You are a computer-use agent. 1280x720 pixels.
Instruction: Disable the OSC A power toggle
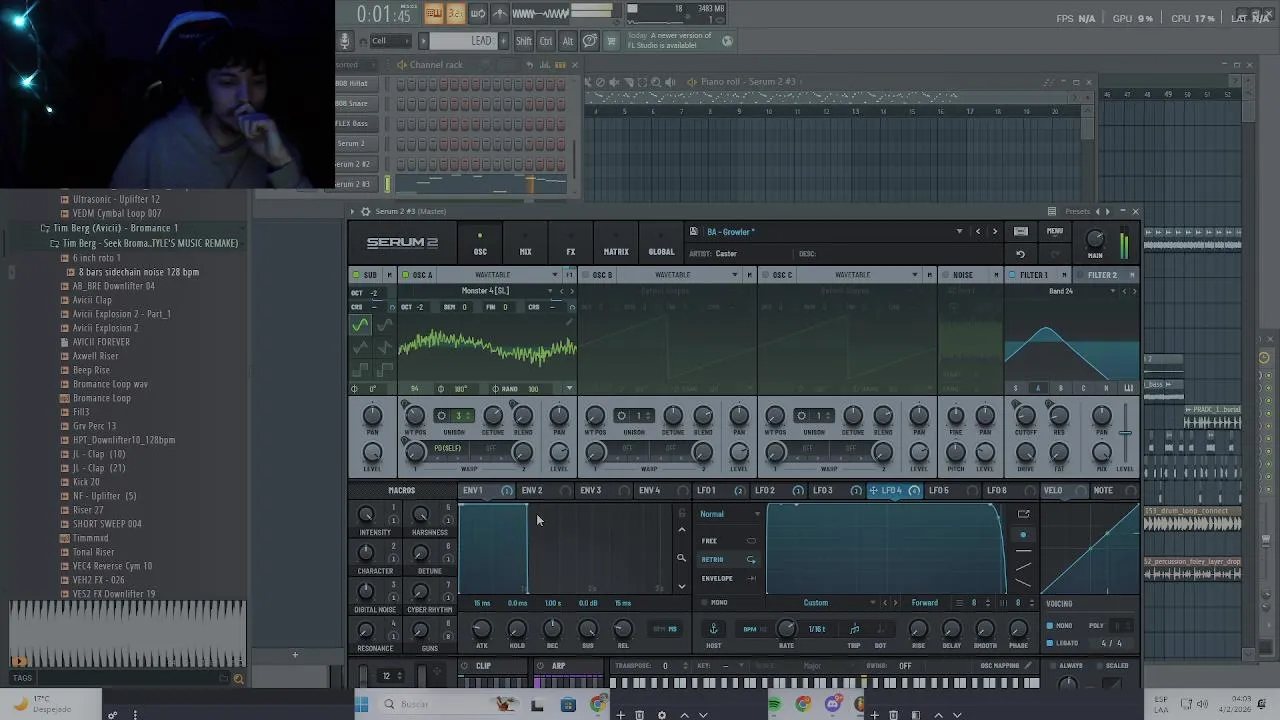pos(405,275)
